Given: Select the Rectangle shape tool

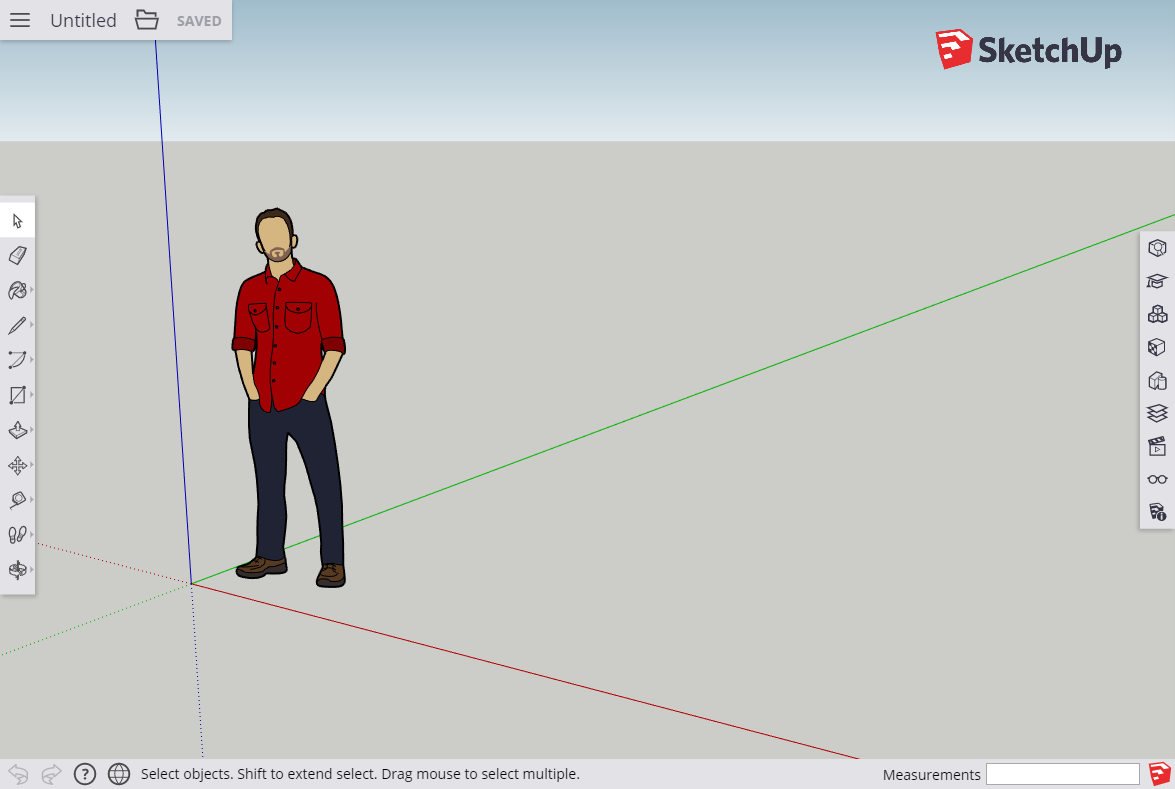Looking at the screenshot, I should [18, 395].
